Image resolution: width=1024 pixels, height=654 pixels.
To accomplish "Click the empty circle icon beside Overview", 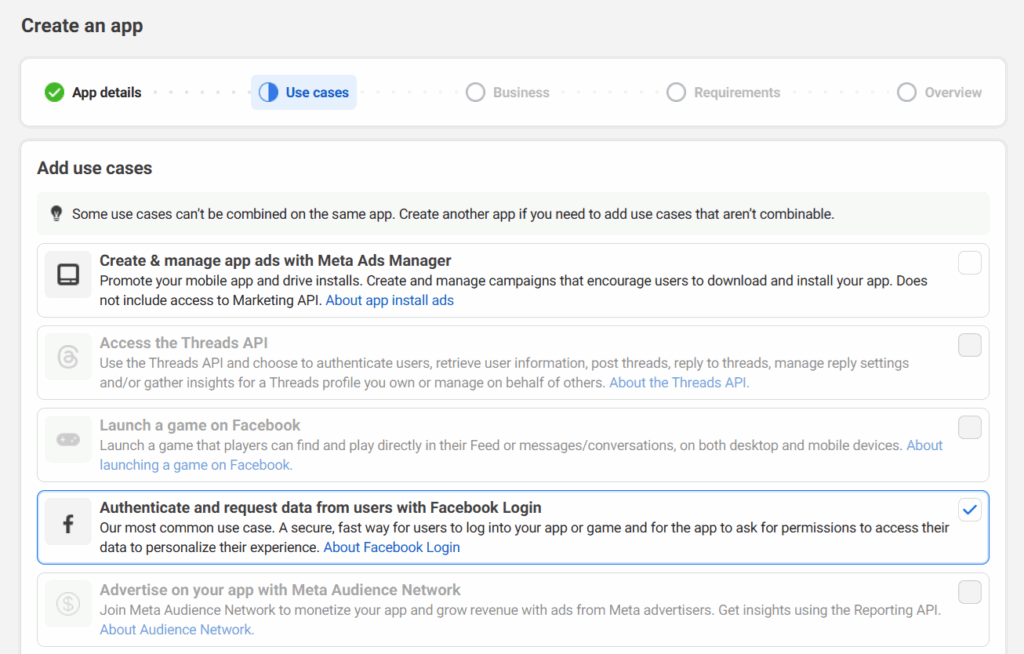I will click(x=906, y=92).
